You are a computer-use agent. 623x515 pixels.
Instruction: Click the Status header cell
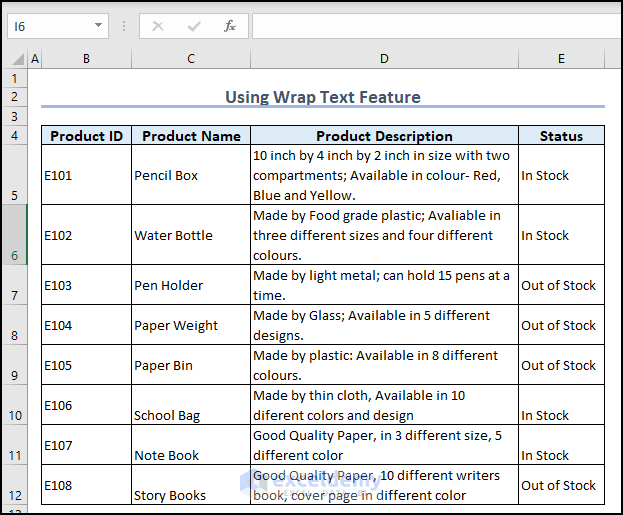pos(561,136)
